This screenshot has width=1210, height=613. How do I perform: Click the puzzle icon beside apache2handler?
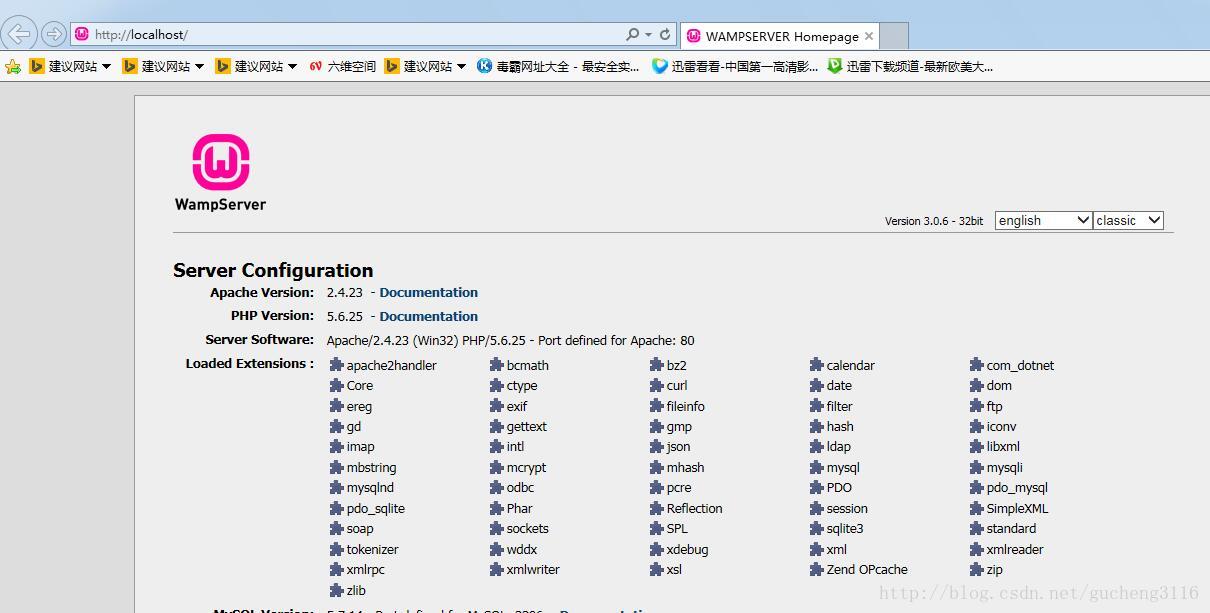[x=337, y=365]
